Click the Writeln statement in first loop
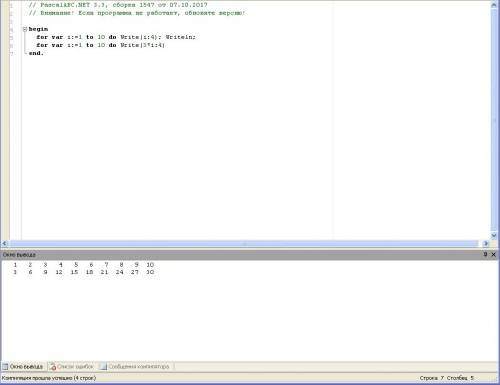500x385 pixels. pyautogui.click(x=181, y=37)
